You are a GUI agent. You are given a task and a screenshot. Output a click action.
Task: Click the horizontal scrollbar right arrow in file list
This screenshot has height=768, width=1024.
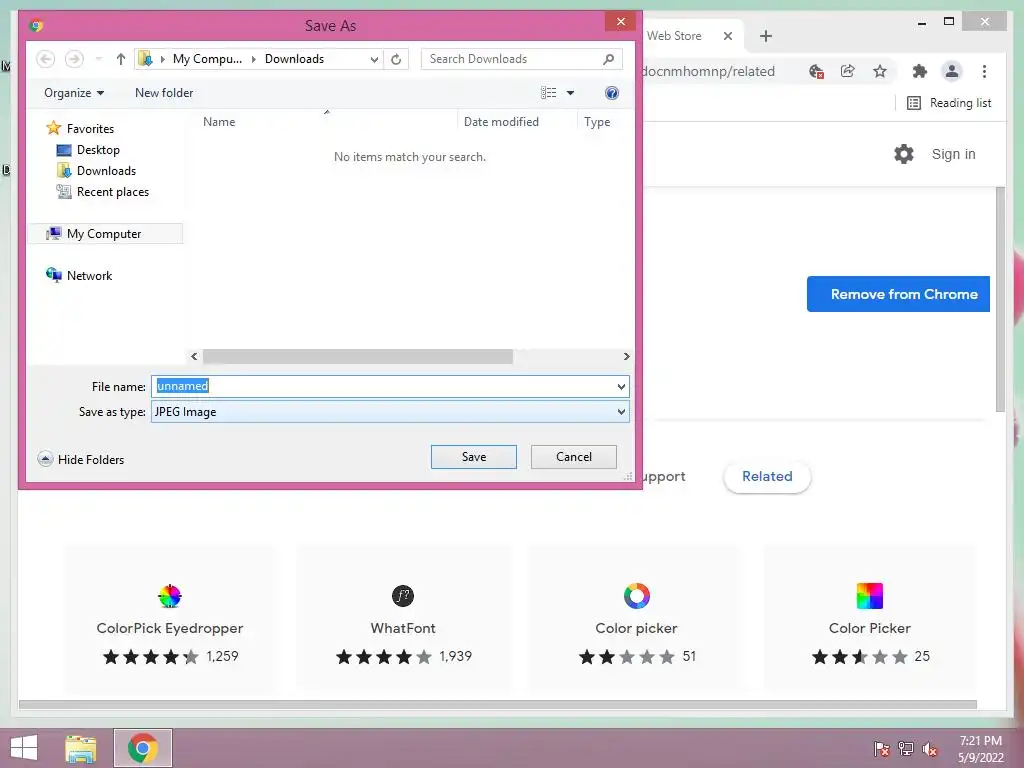coord(626,357)
